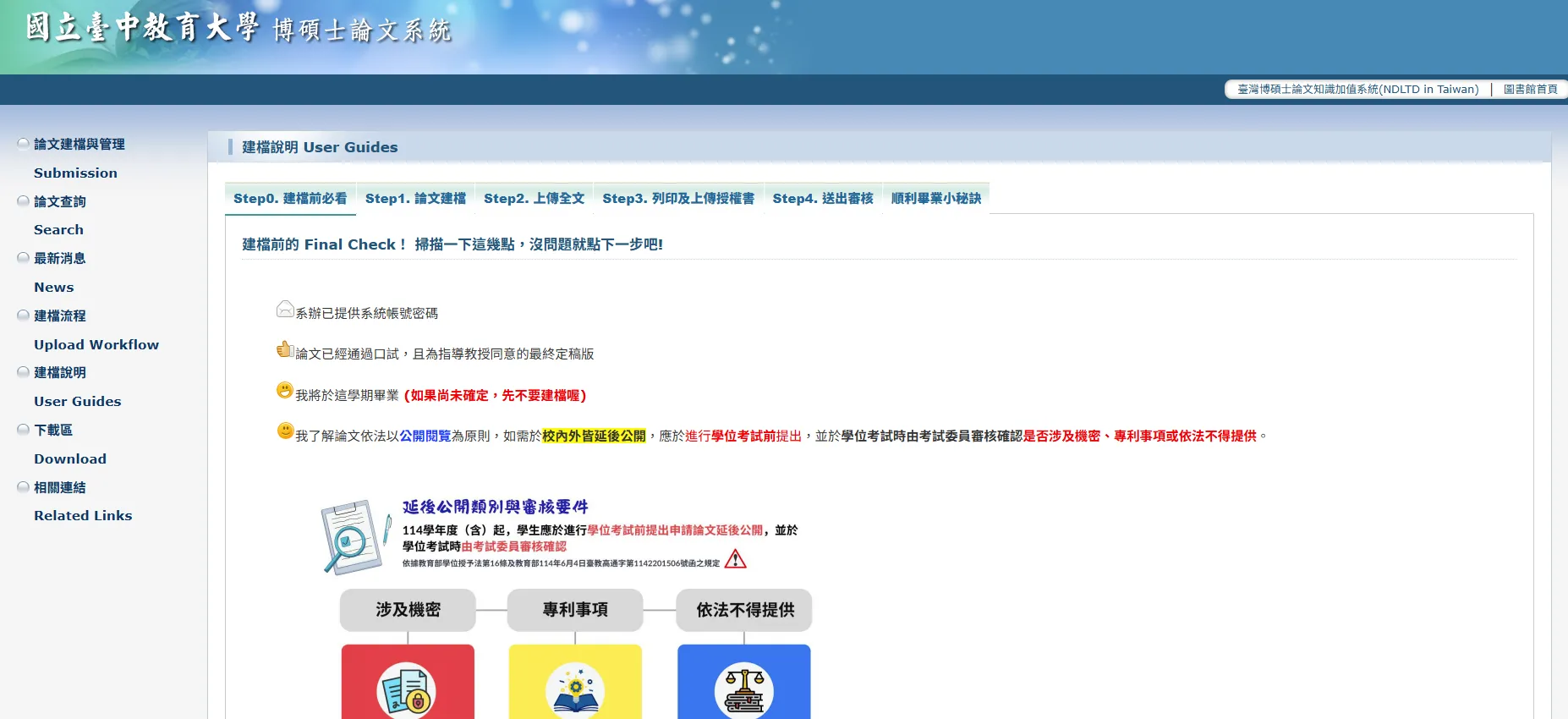Switch to Step1. 論文建檔 tab

415,199
